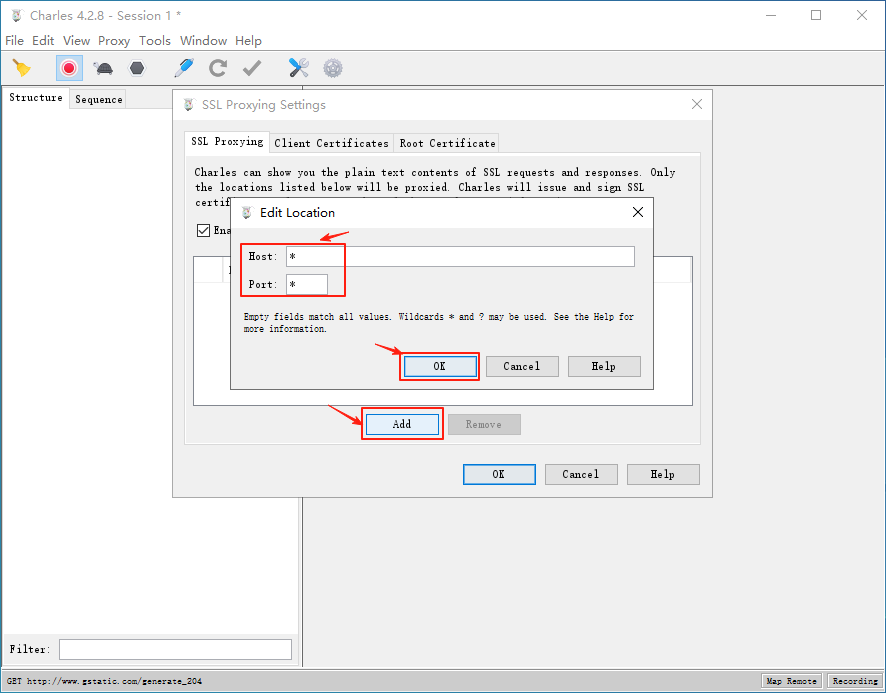Switch to the Structure tab

[36, 97]
